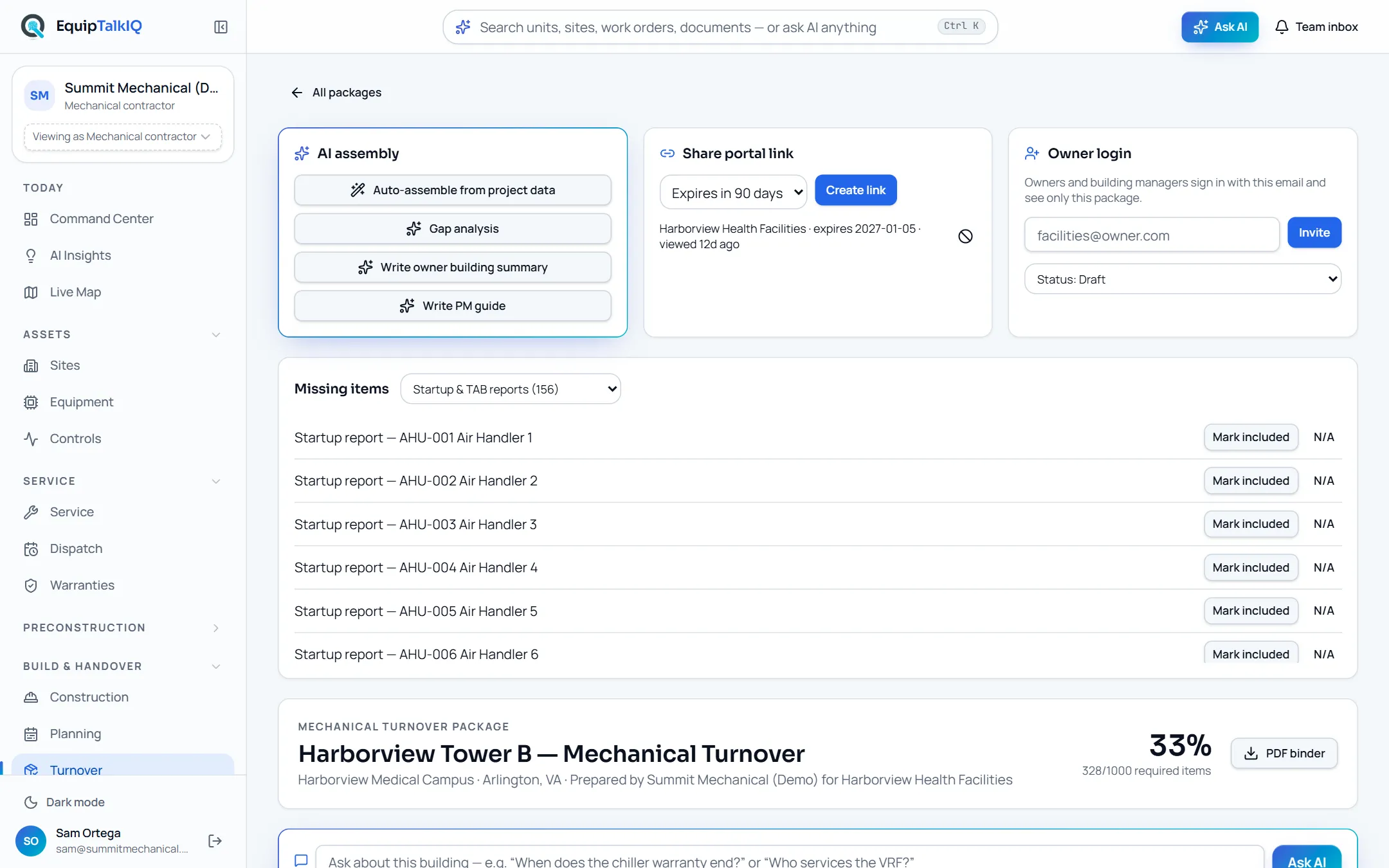Run Gap analysis
The image size is (1389, 868).
click(x=453, y=229)
